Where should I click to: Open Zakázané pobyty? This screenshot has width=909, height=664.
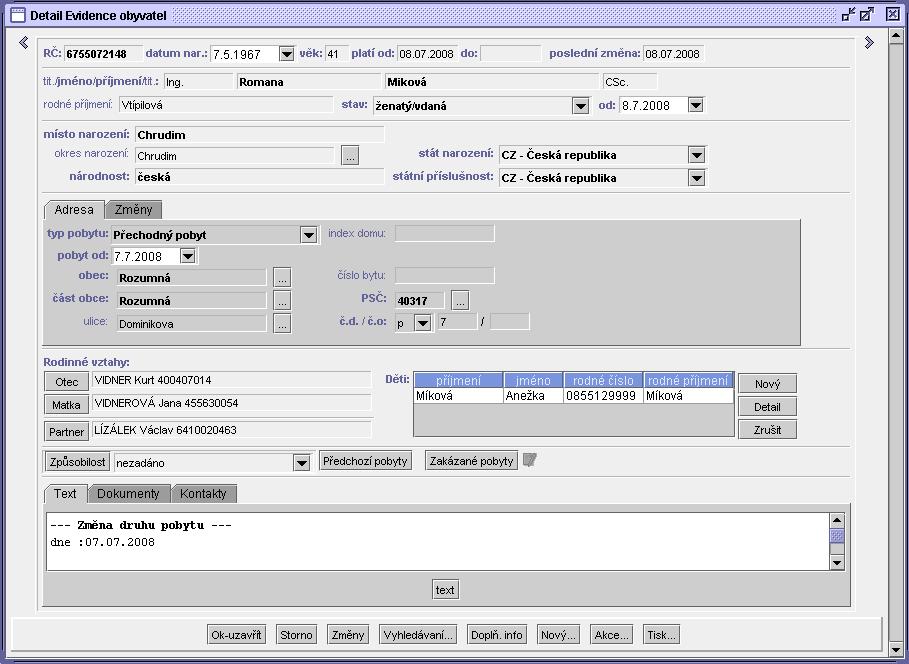(471, 461)
